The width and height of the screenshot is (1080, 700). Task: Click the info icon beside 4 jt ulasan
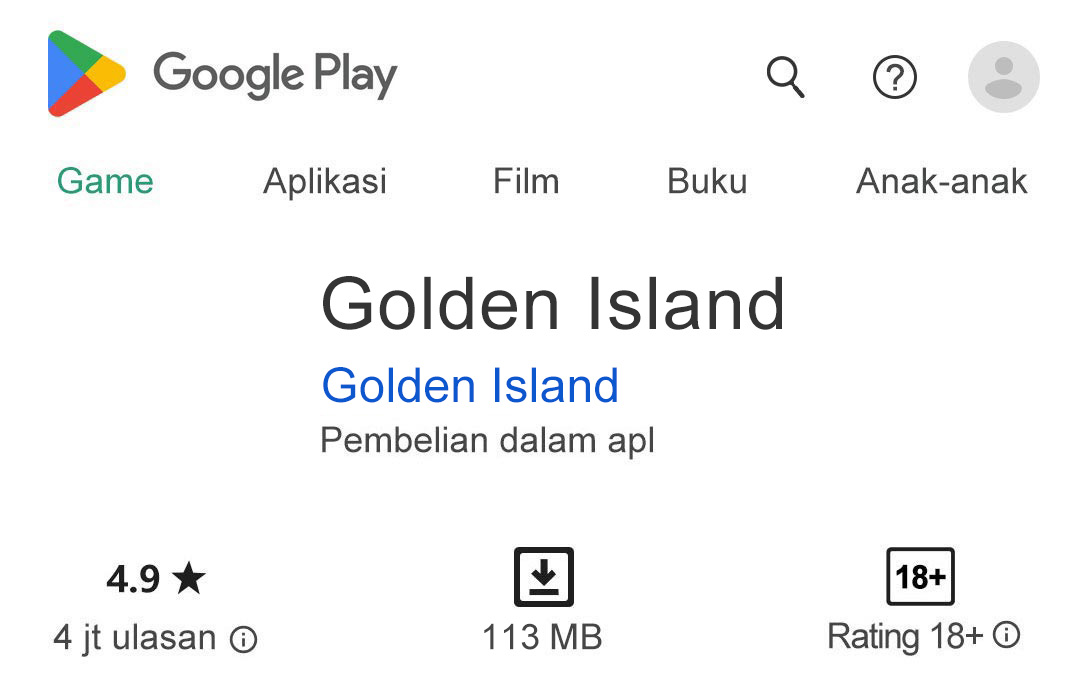pyautogui.click(x=243, y=637)
